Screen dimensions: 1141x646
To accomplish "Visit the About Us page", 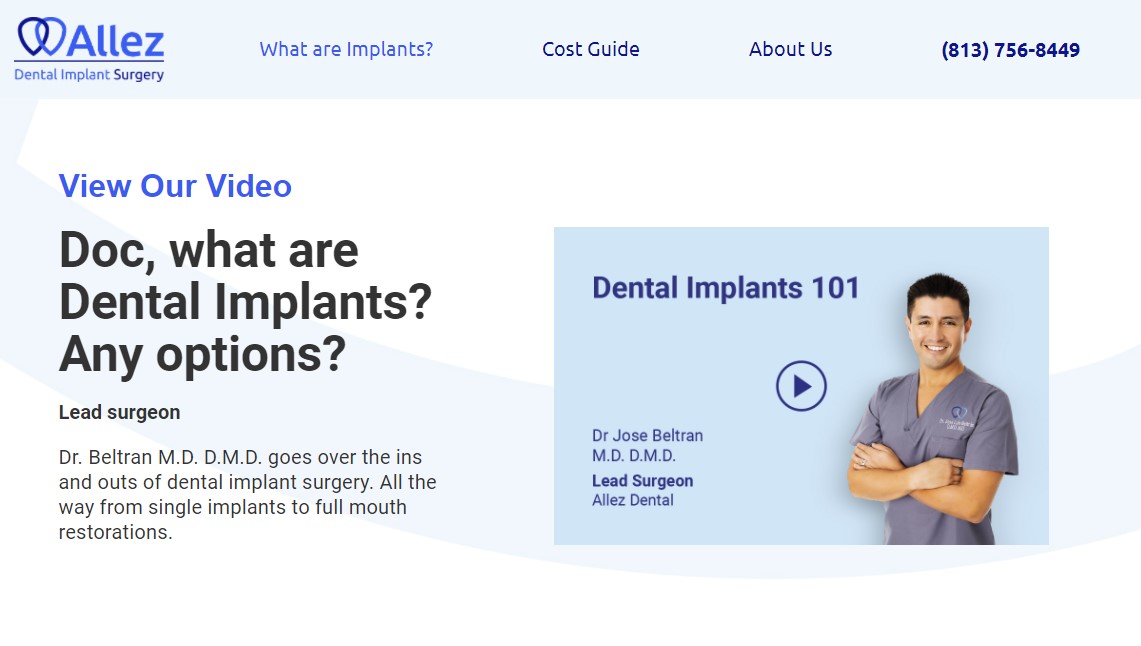I will (790, 48).
